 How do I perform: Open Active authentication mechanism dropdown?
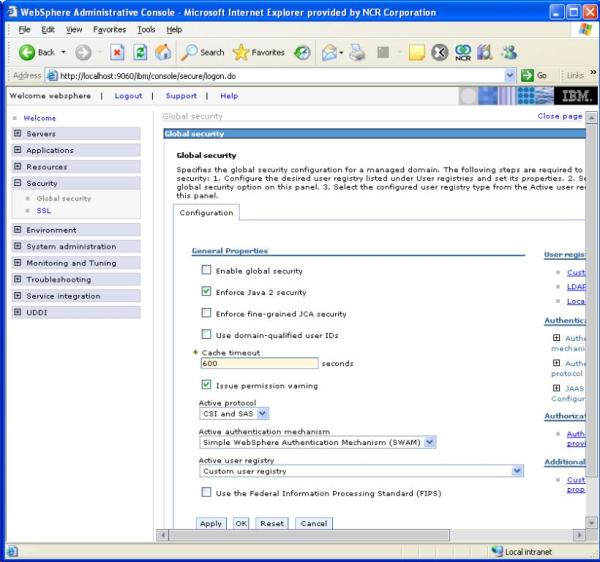[318, 442]
